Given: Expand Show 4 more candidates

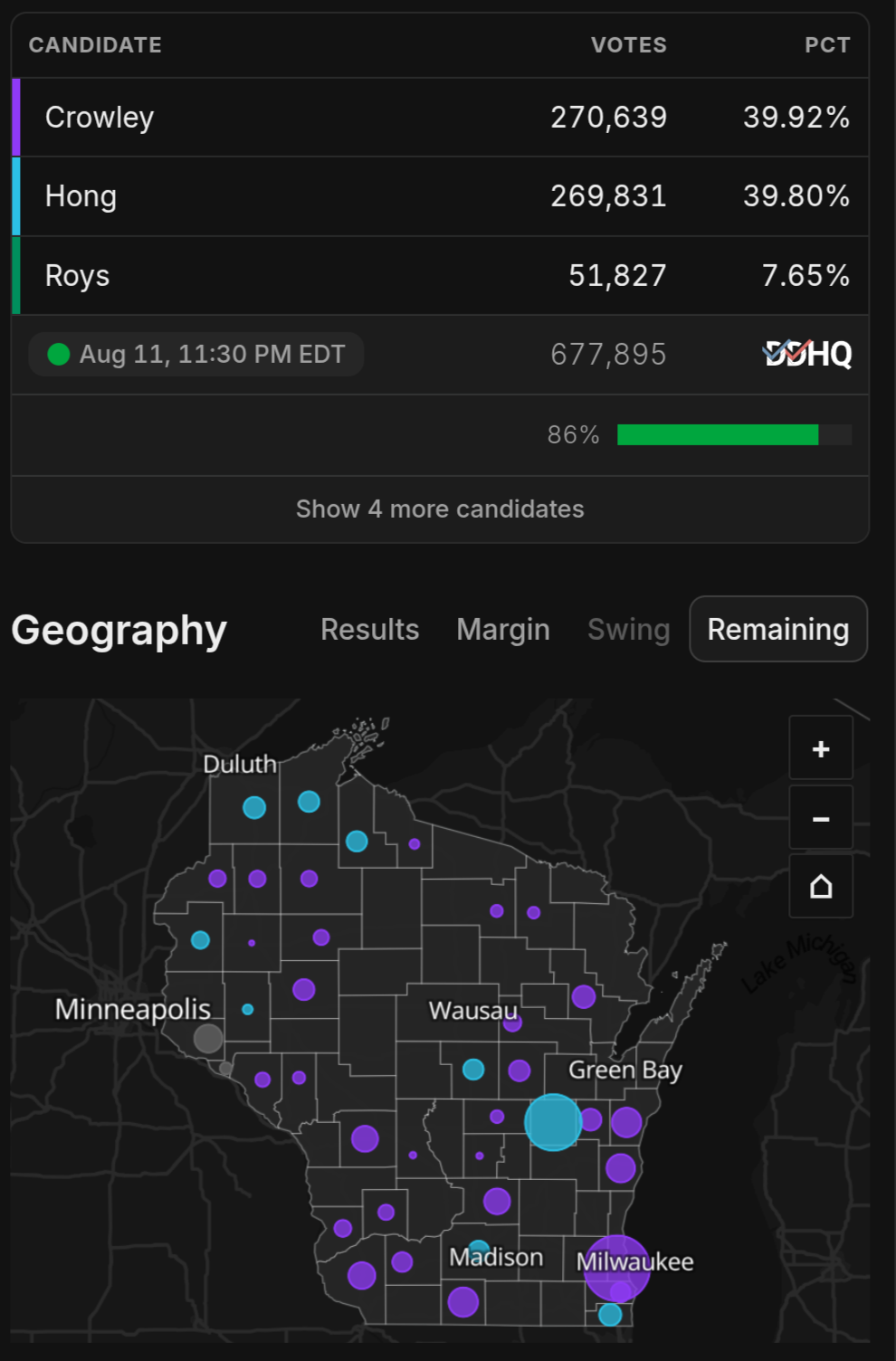Looking at the screenshot, I should (440, 509).
